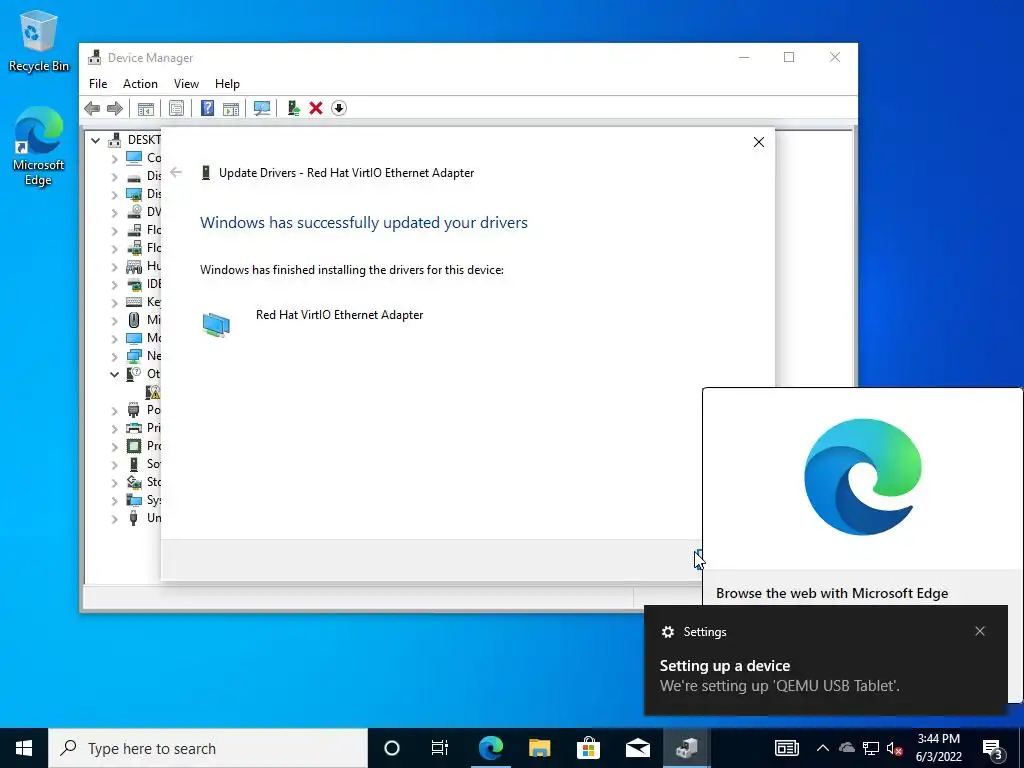Image resolution: width=1024 pixels, height=768 pixels.
Task: Collapse the DESKT root computer node
Action: pyautogui.click(x=95, y=140)
